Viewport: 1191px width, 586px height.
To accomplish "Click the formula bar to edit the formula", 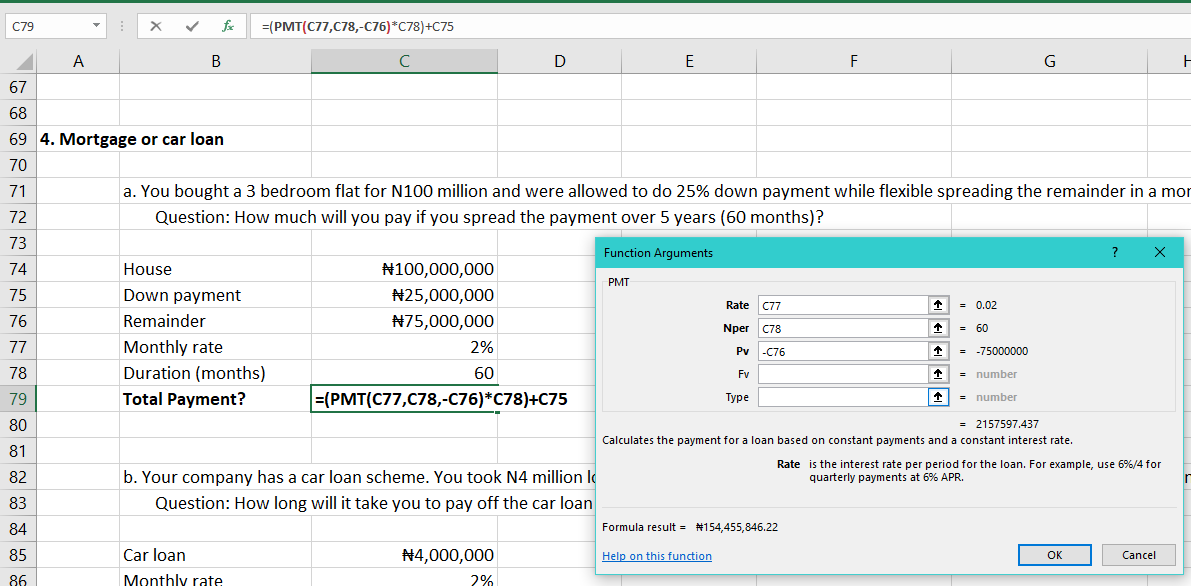I will pyautogui.click(x=400, y=26).
